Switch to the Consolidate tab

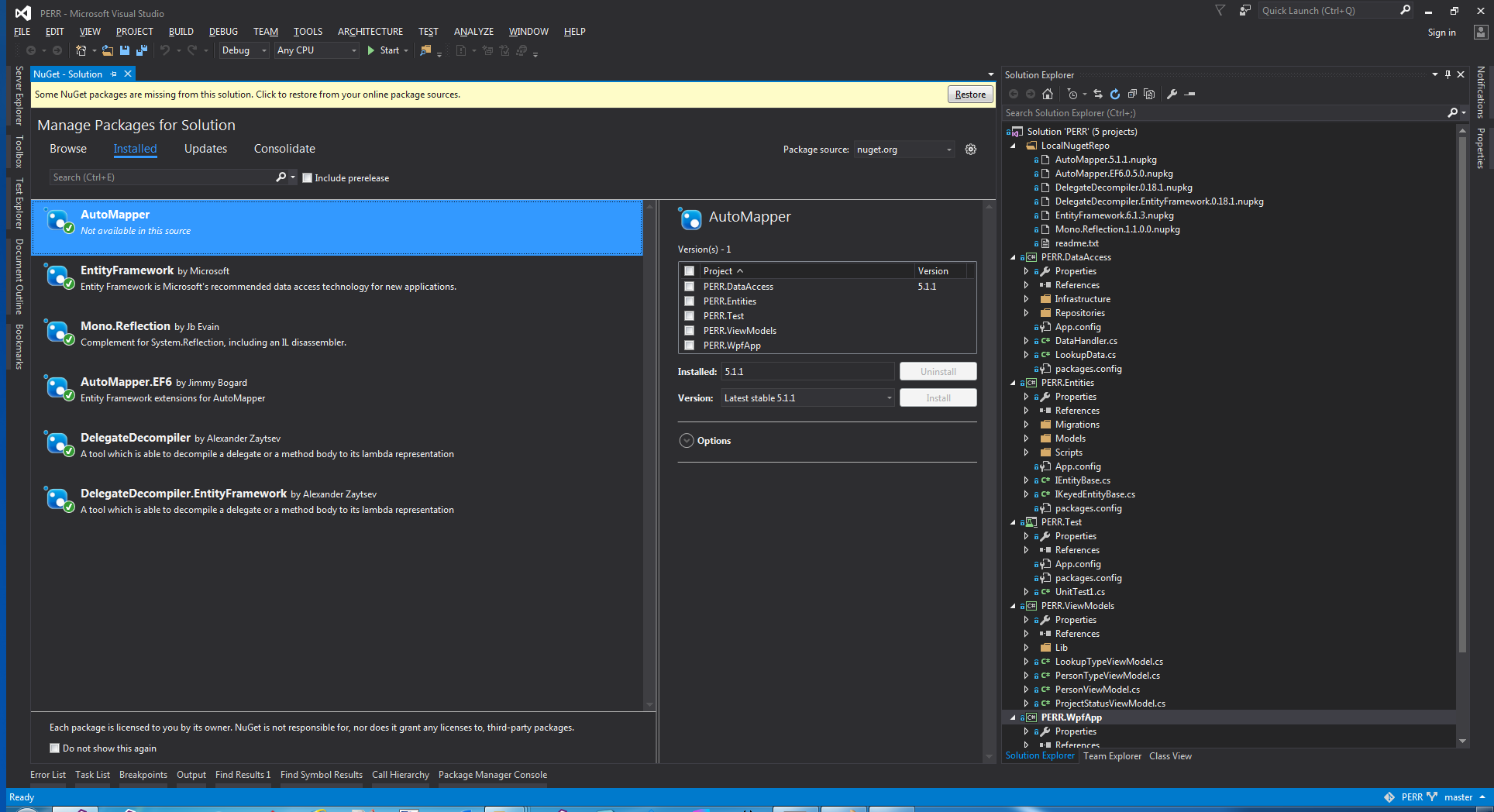pos(284,149)
